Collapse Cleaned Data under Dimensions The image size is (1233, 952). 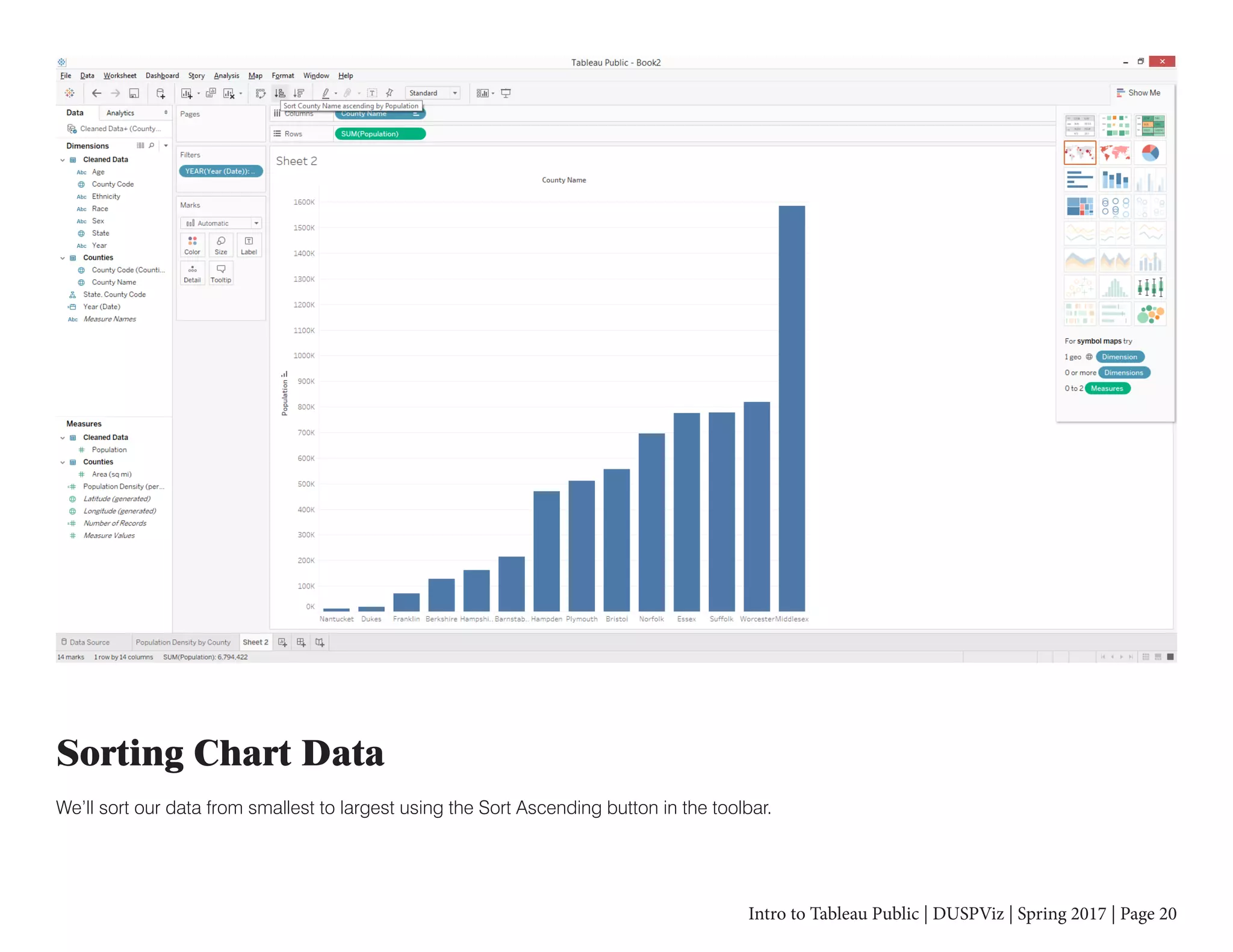(63, 160)
